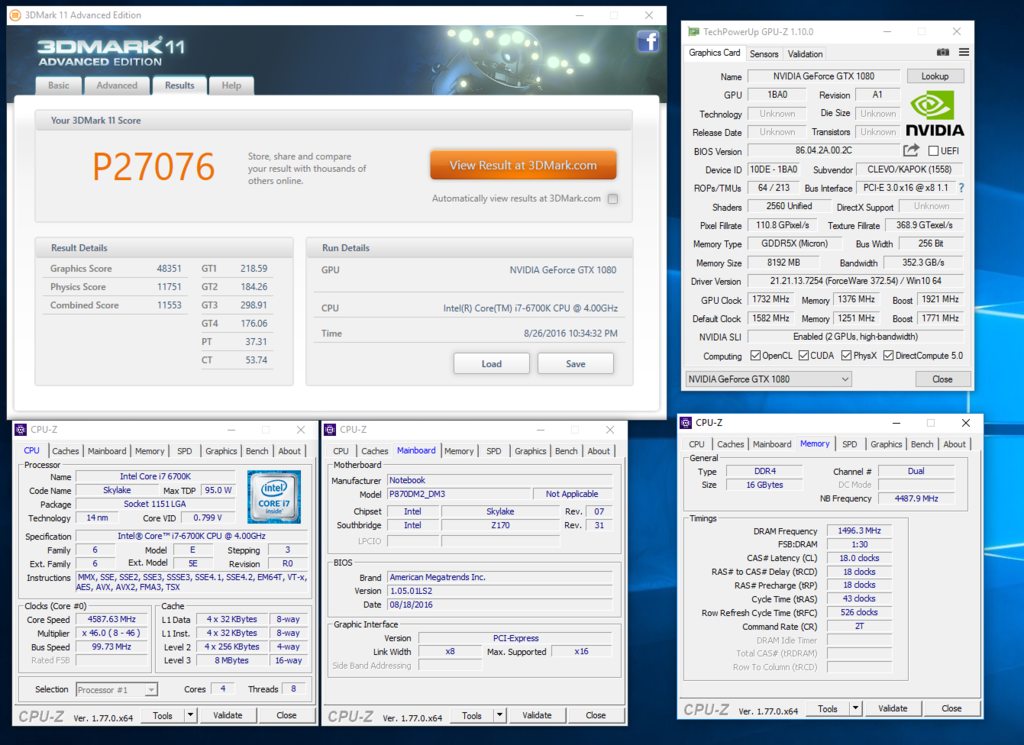
Task: Enable automatically view results at 3DMark.com
Action: (x=613, y=199)
